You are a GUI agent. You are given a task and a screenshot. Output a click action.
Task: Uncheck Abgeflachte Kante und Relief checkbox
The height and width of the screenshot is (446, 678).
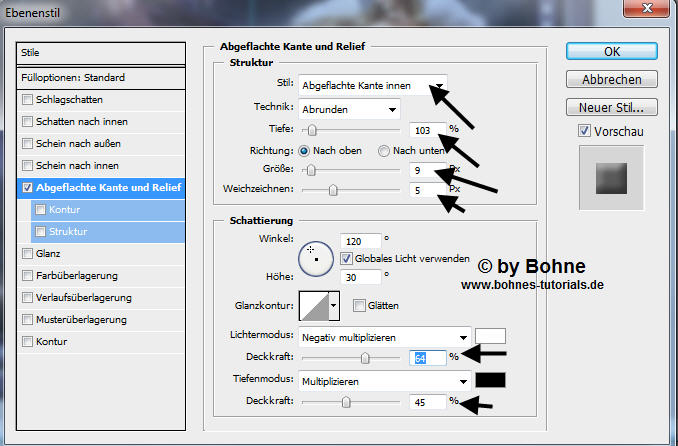27,187
